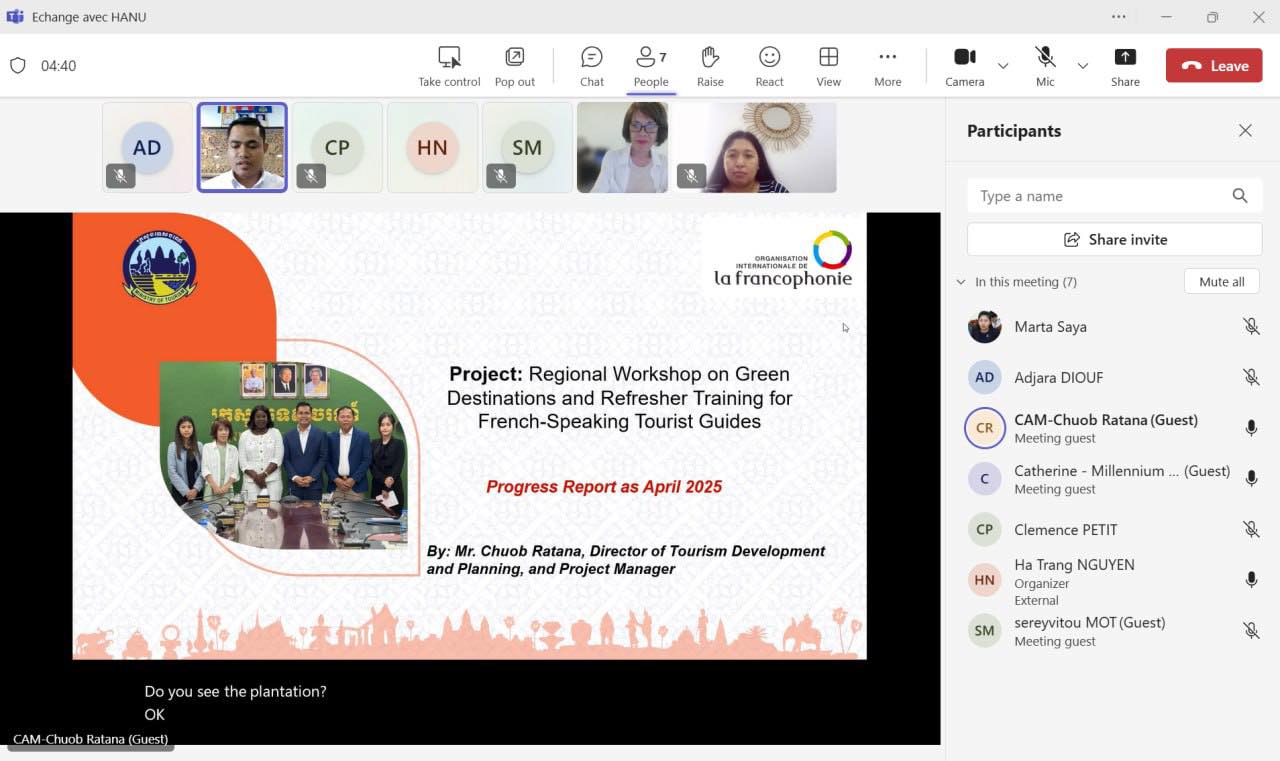Pop out the shared content
Screen dimensions: 1280x761
514,66
